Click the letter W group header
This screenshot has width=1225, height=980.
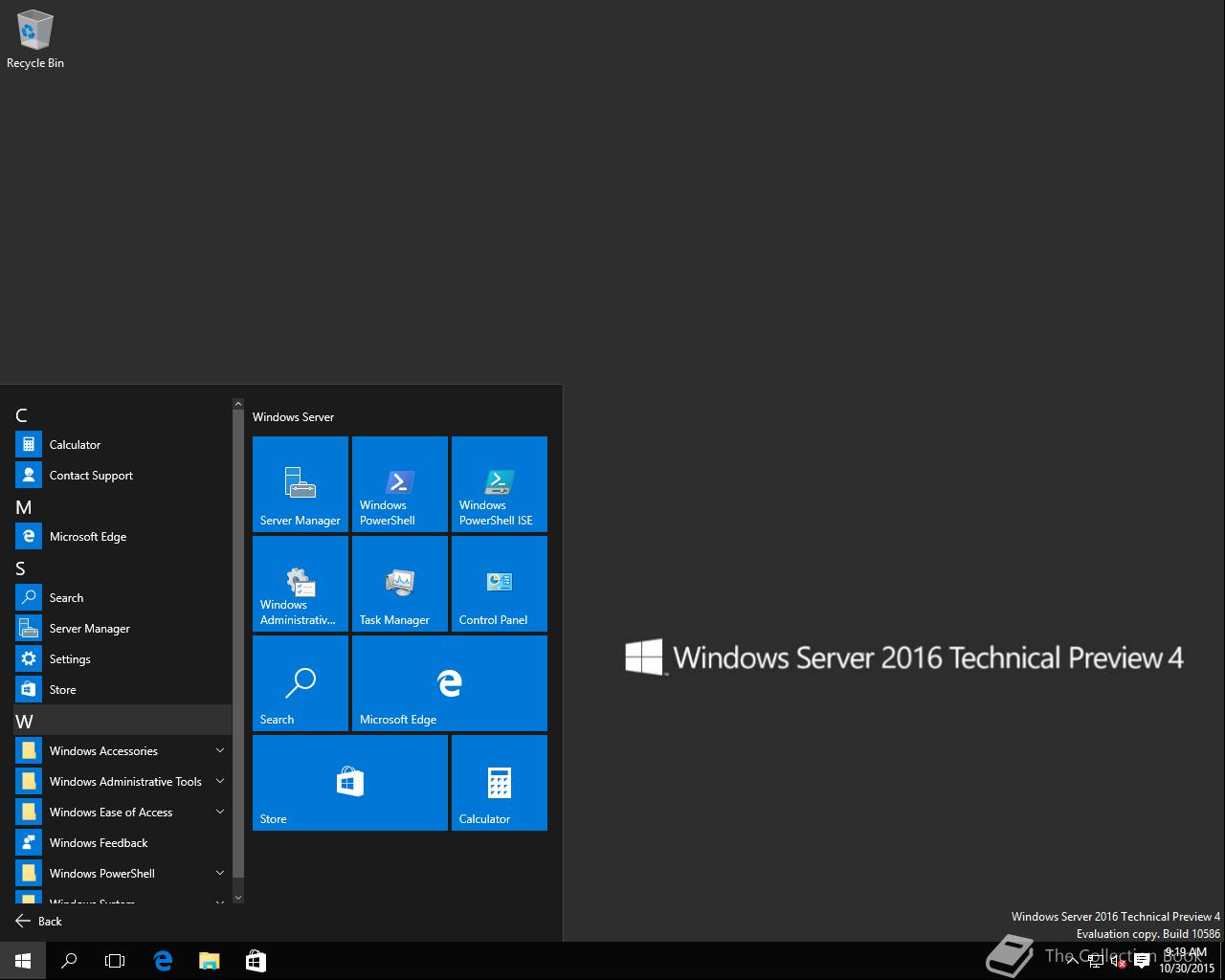(x=122, y=721)
